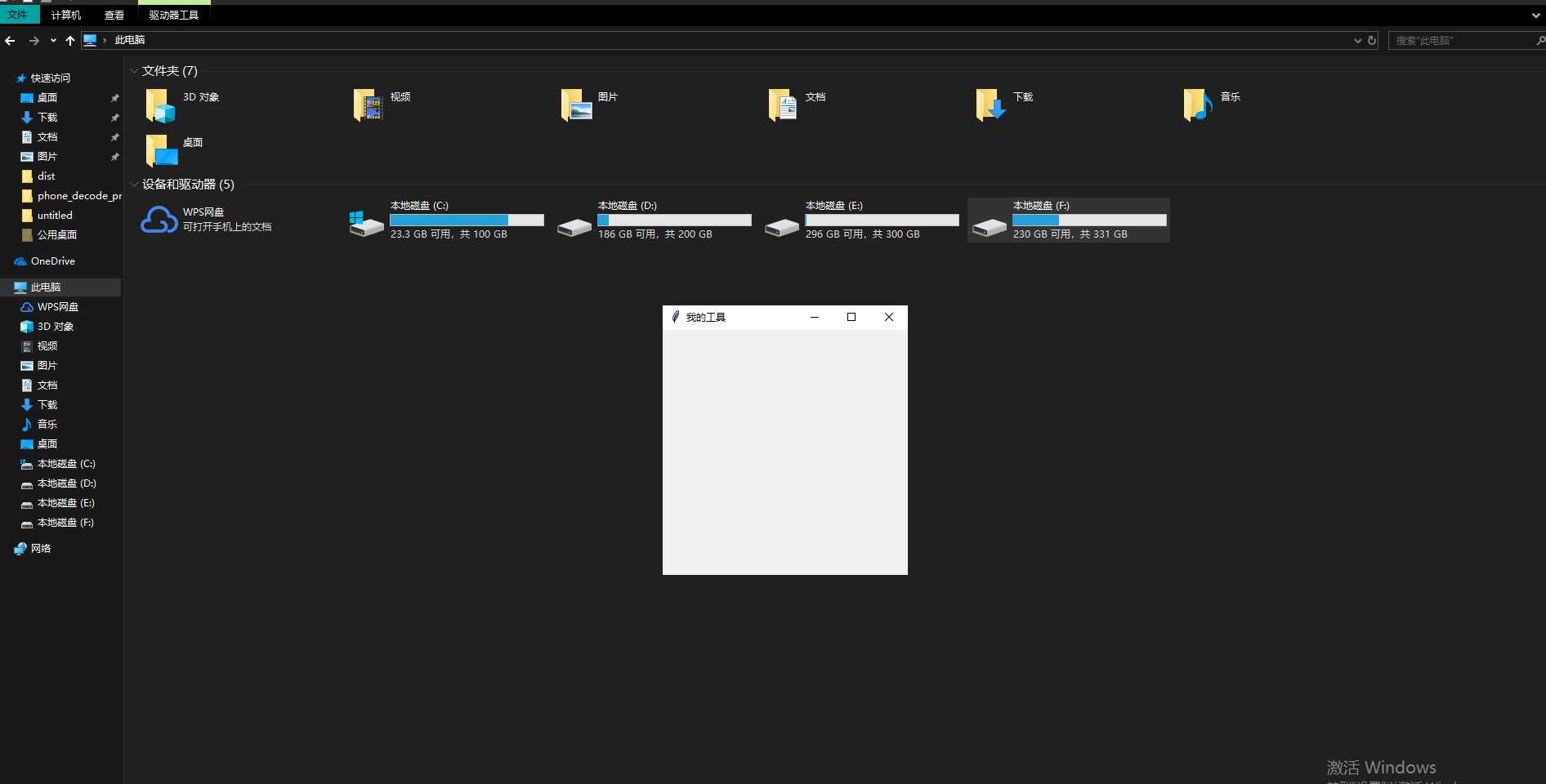The image size is (1546, 784).
Task: Open phone_decode_pr folder in sidebar
Action: click(79, 196)
